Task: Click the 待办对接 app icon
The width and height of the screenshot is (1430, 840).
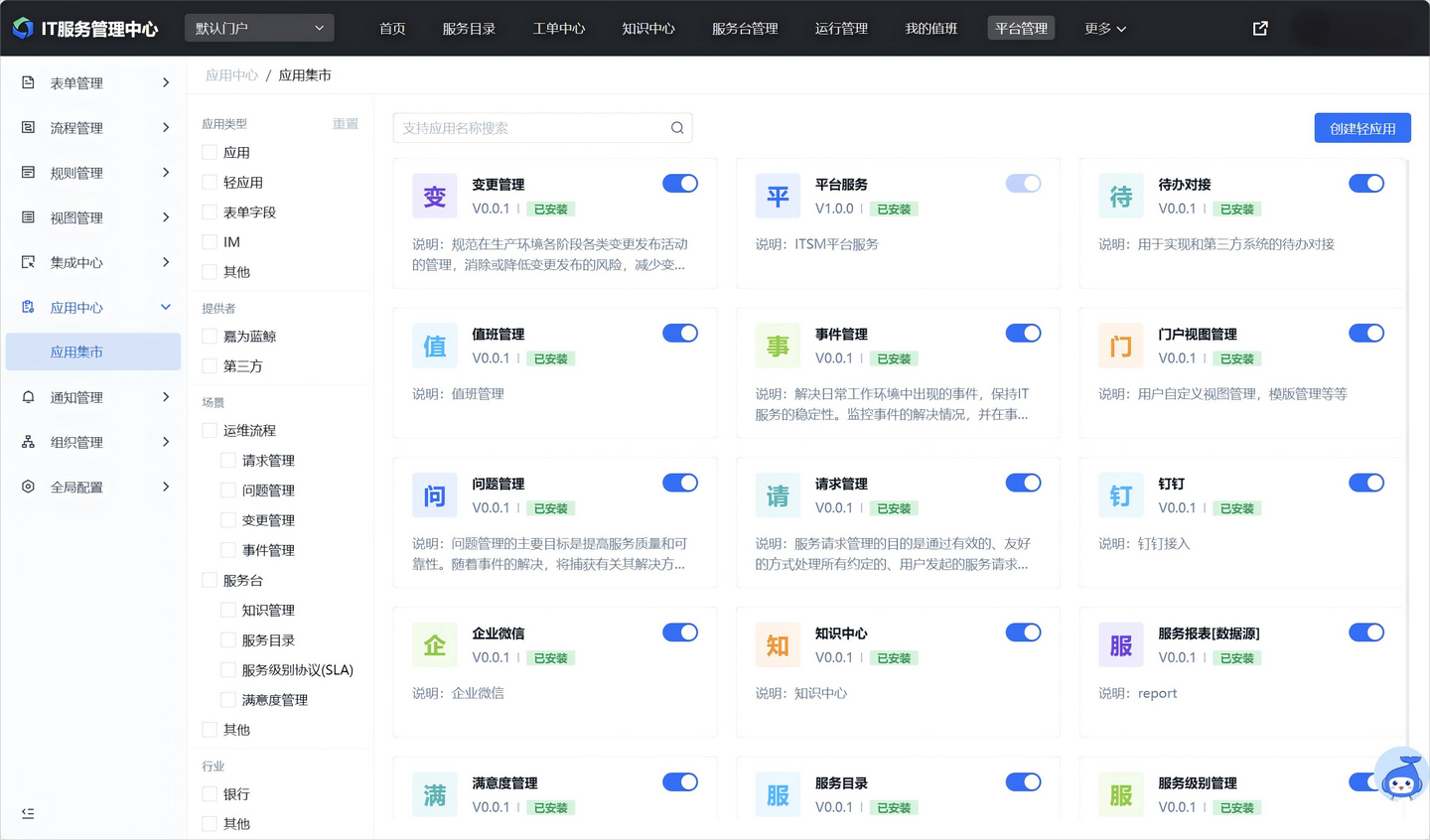Action: click(1121, 196)
